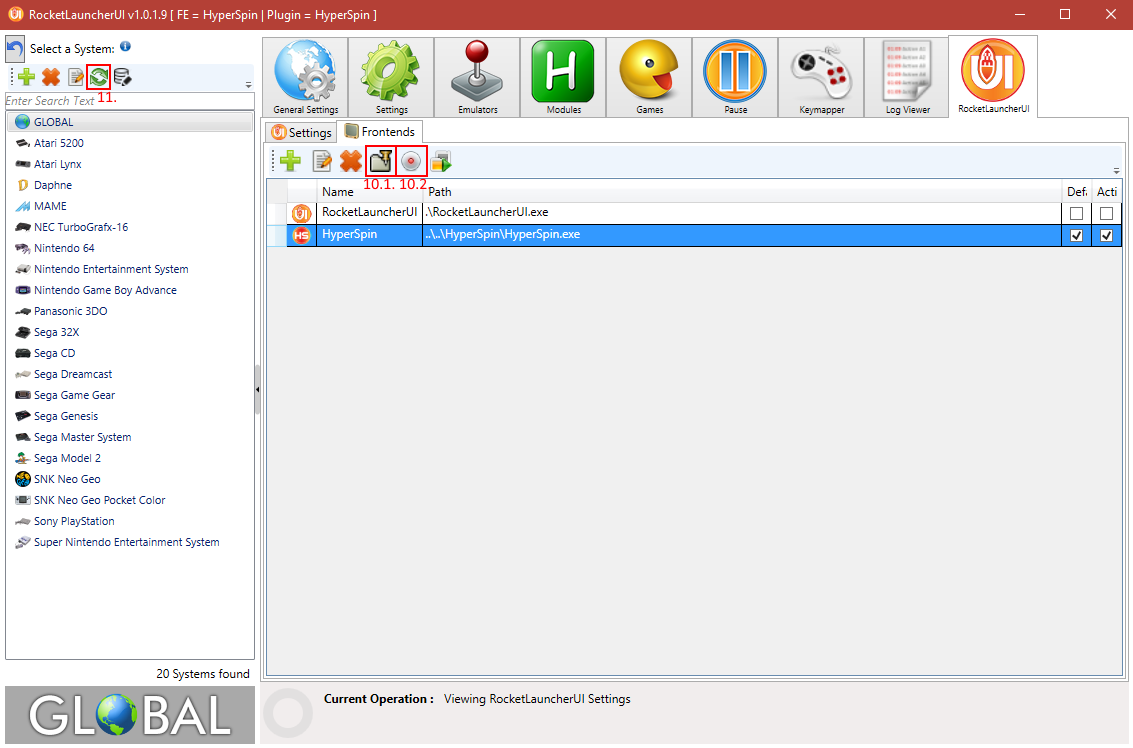Collapse the left panel with the splitter arrow
Viewport: 1133px width, 748px height.
(x=257, y=390)
